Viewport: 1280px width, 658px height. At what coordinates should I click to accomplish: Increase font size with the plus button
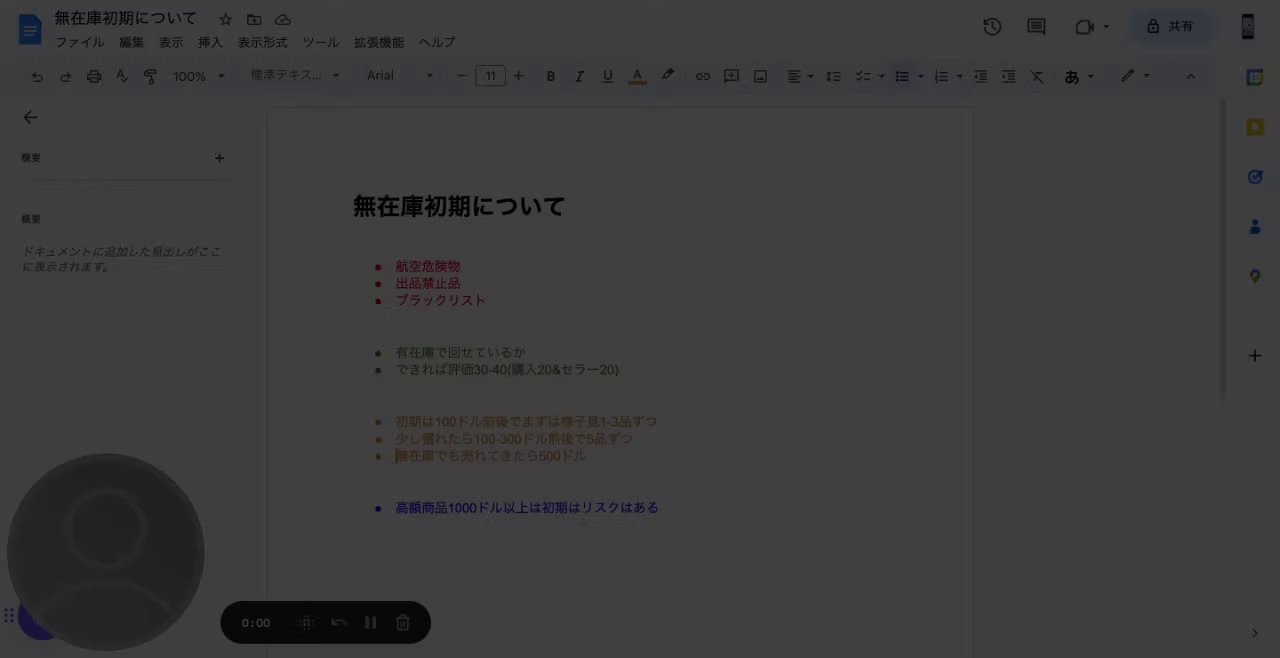[x=518, y=76]
